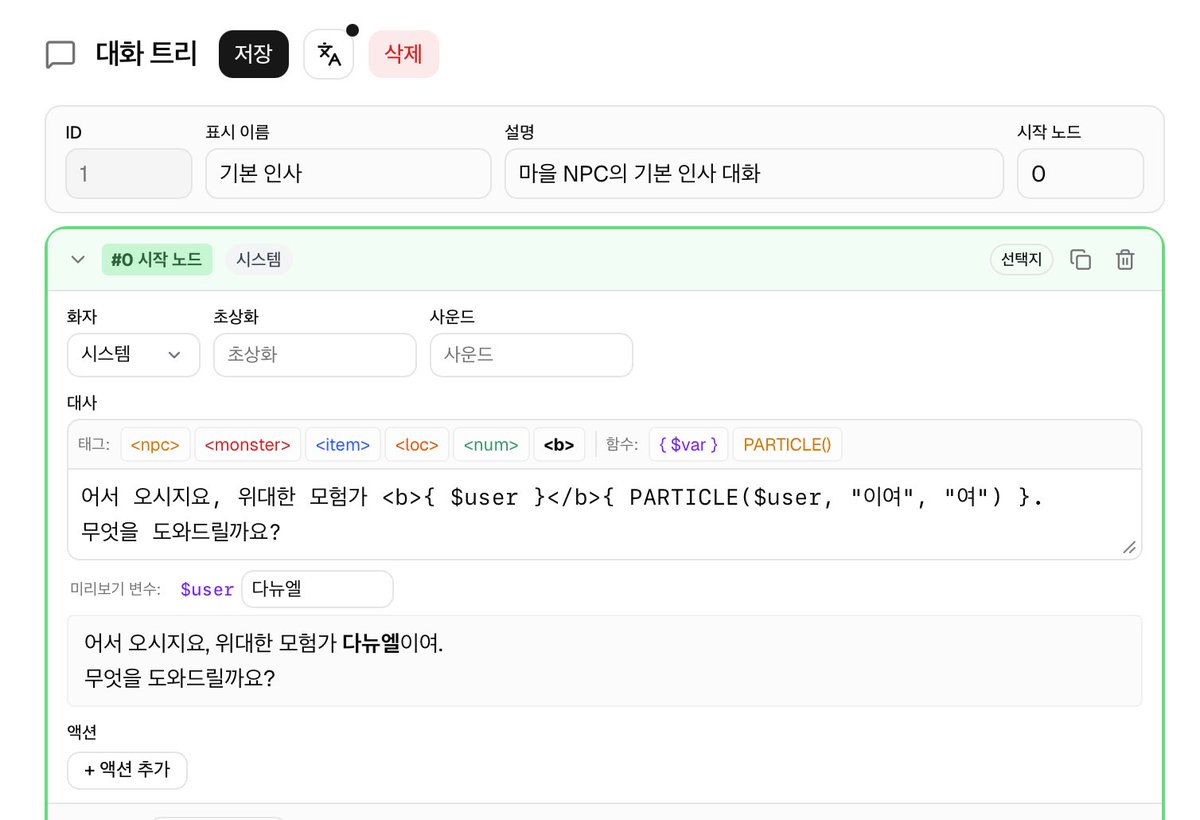Insert the PARTICLE() function

[787, 445]
